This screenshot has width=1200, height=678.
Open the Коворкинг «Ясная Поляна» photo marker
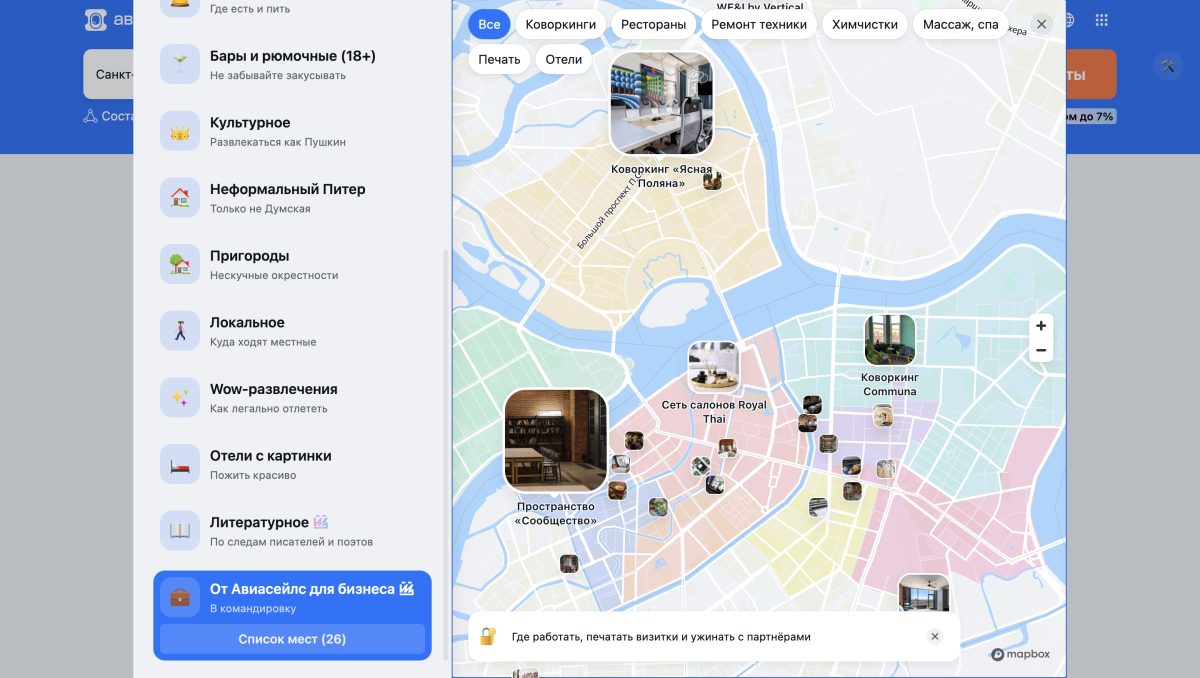click(661, 102)
